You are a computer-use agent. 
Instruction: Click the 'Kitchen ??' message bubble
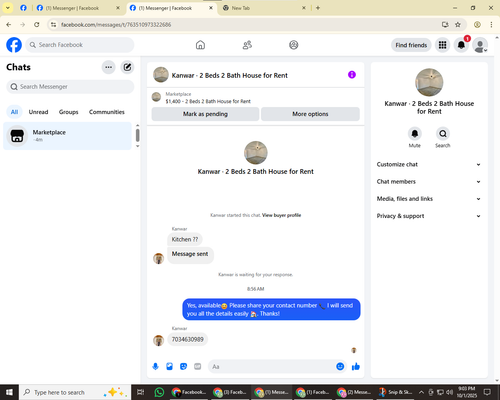[x=185, y=239]
